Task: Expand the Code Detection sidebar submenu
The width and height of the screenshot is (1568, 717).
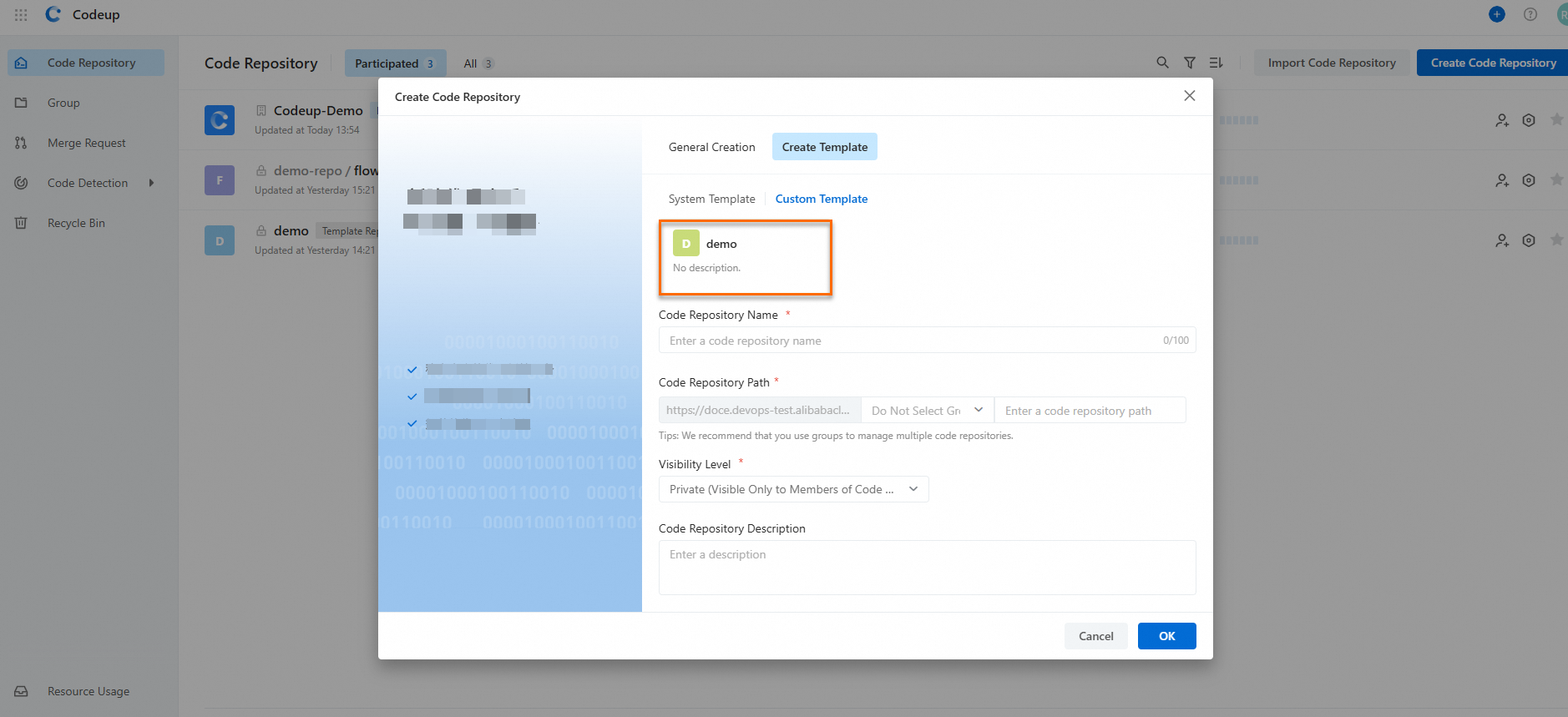Action: tap(151, 183)
